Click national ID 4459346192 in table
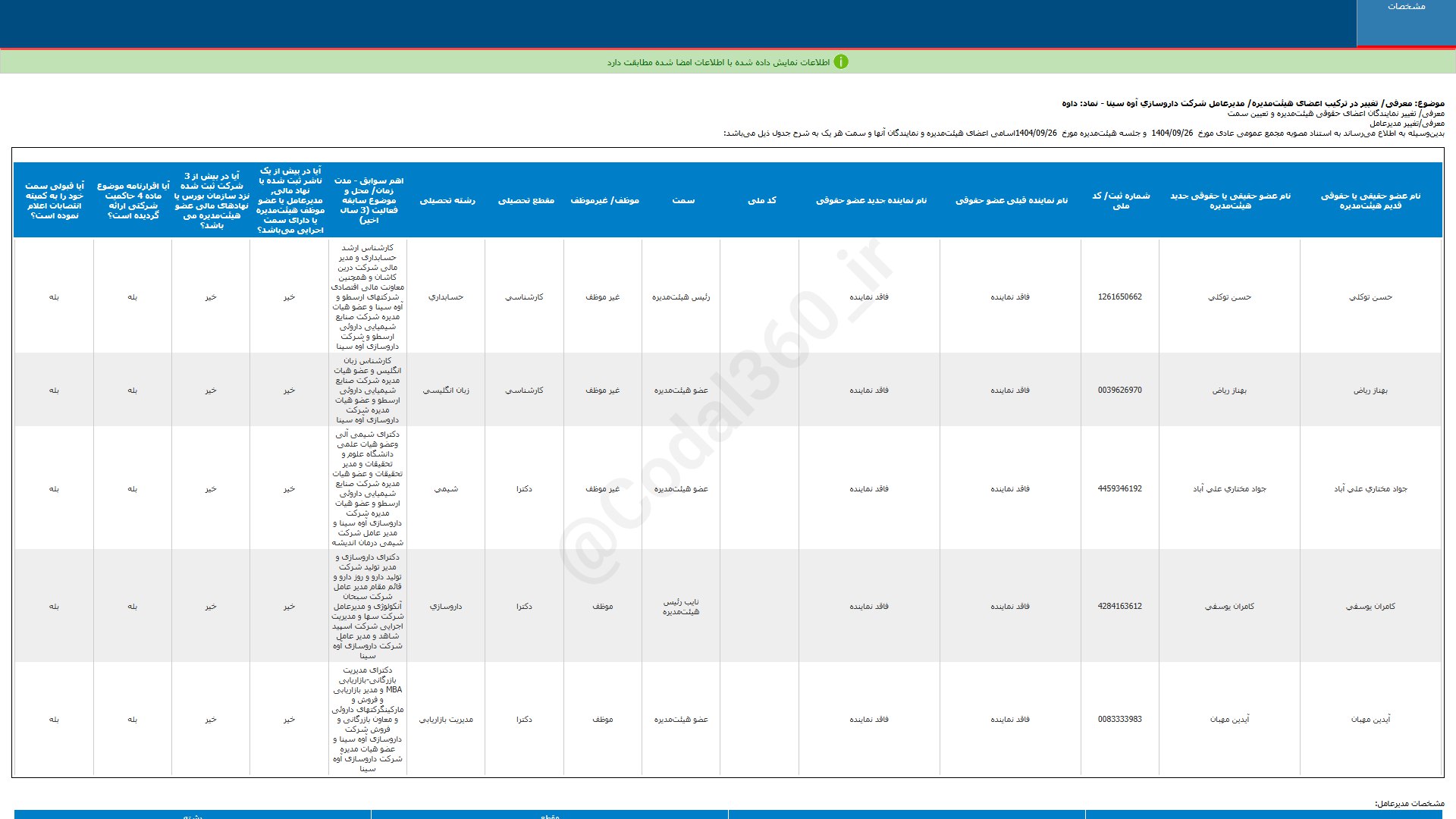This screenshot has height=819, width=1456. [x=1119, y=488]
